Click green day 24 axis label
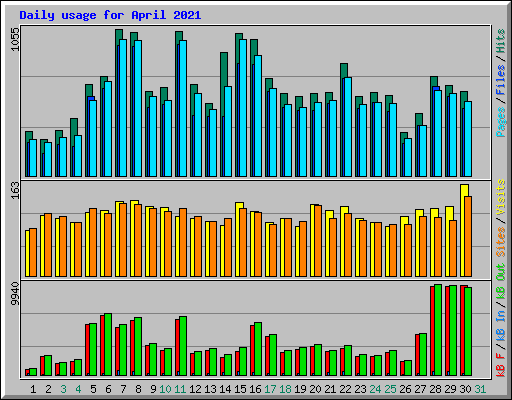 375,389
